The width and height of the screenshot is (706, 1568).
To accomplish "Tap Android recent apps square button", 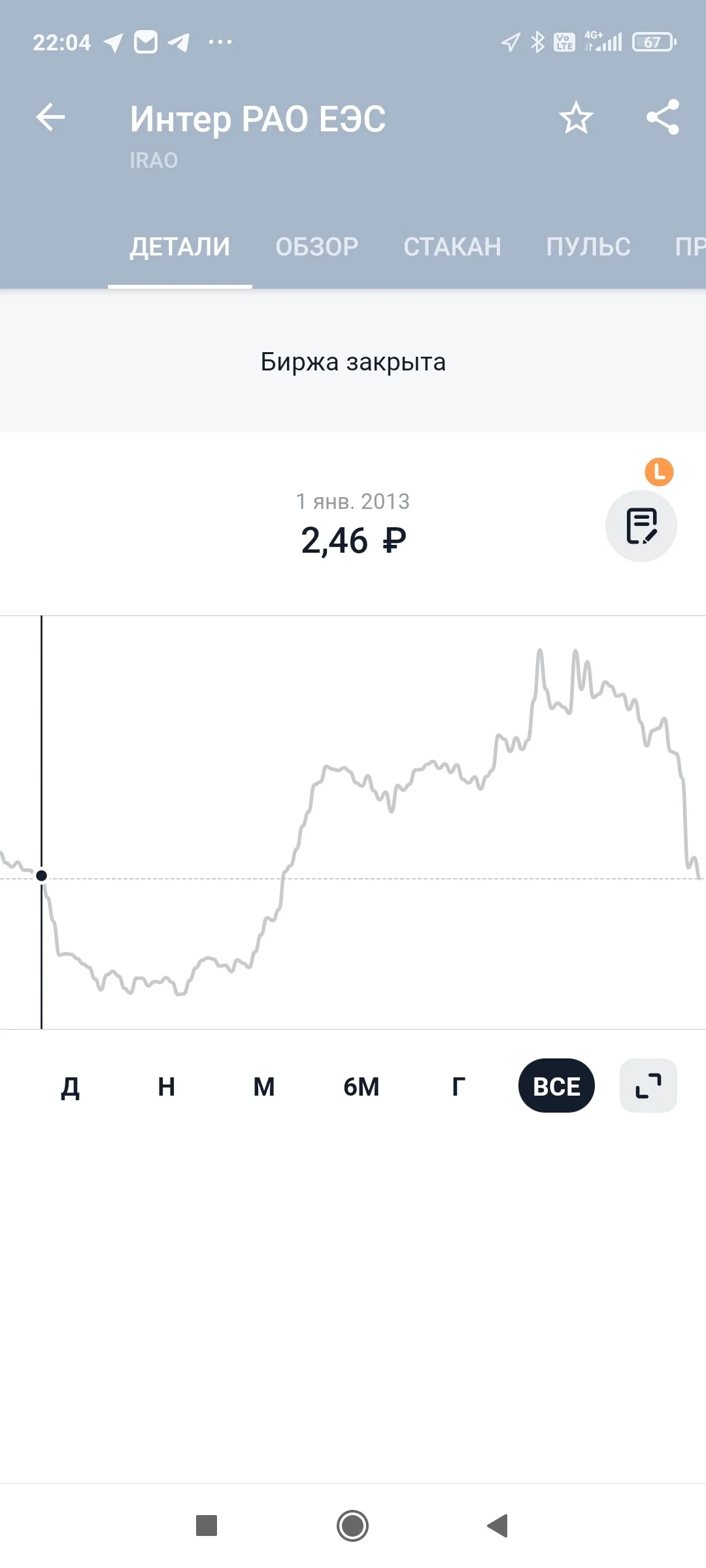I will 207,1526.
